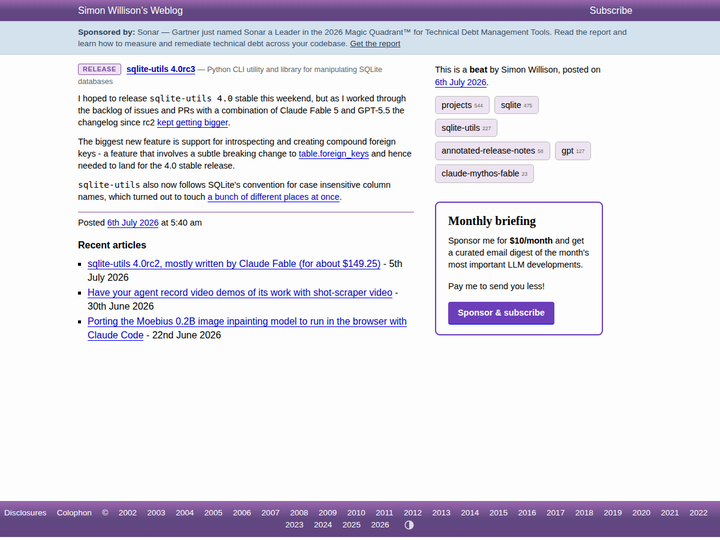Go to the 2022 archive

(698, 513)
